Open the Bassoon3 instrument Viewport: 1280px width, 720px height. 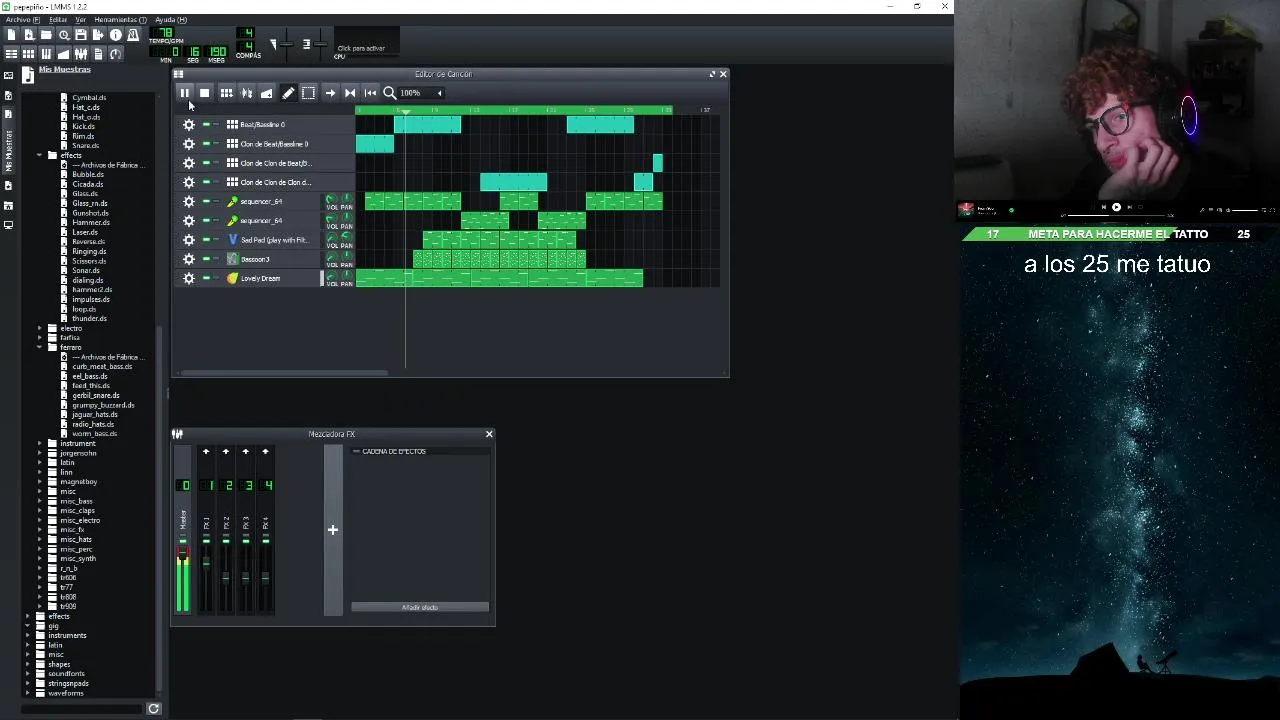[x=270, y=259]
